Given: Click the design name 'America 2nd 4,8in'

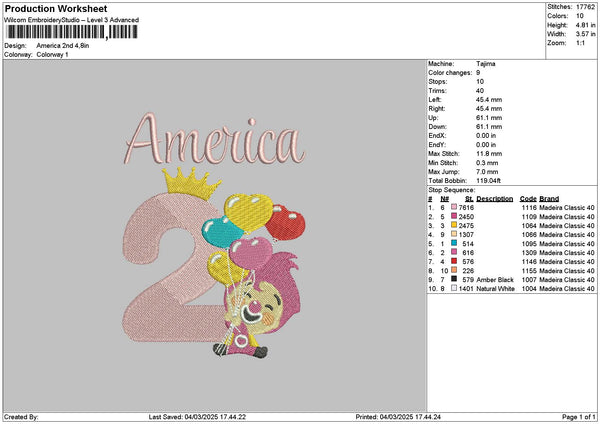Looking at the screenshot, I should click(x=63, y=46).
